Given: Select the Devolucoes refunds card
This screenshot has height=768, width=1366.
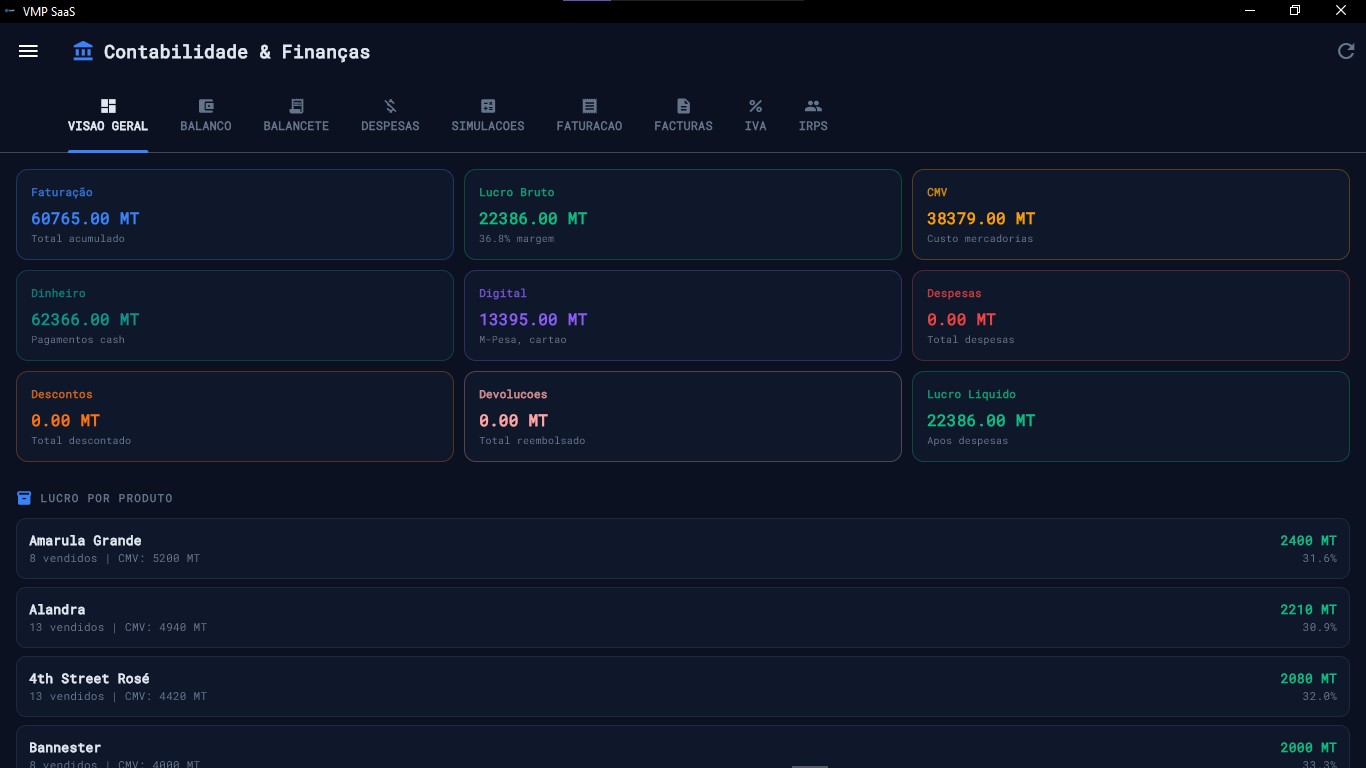Looking at the screenshot, I should point(683,416).
